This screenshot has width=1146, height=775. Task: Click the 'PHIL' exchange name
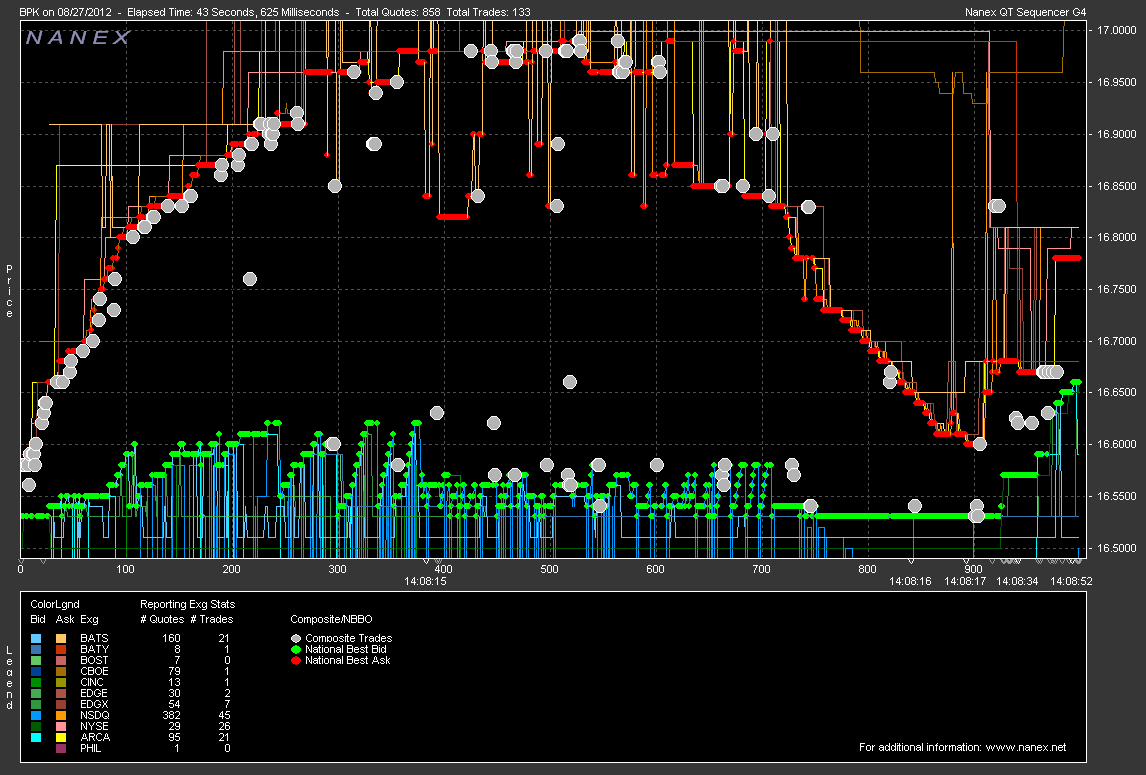[91, 748]
